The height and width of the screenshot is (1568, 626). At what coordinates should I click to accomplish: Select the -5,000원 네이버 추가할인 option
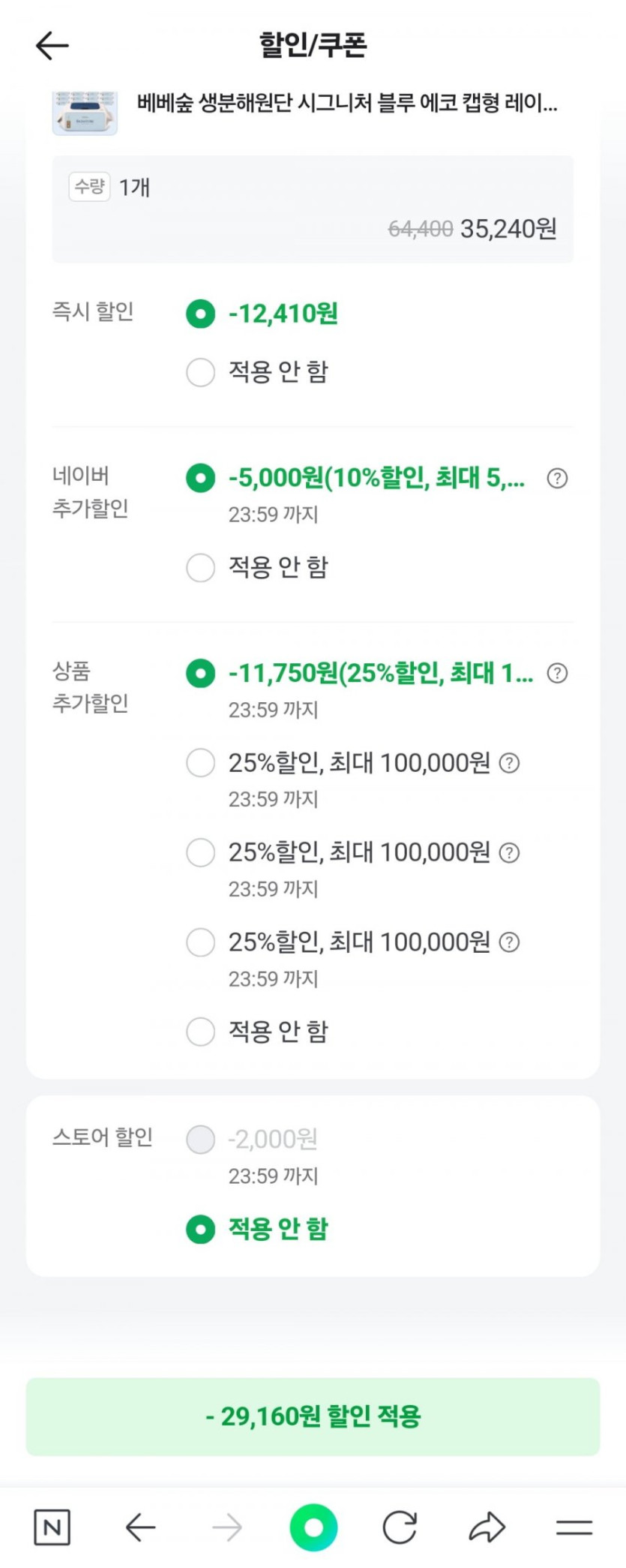click(x=200, y=478)
